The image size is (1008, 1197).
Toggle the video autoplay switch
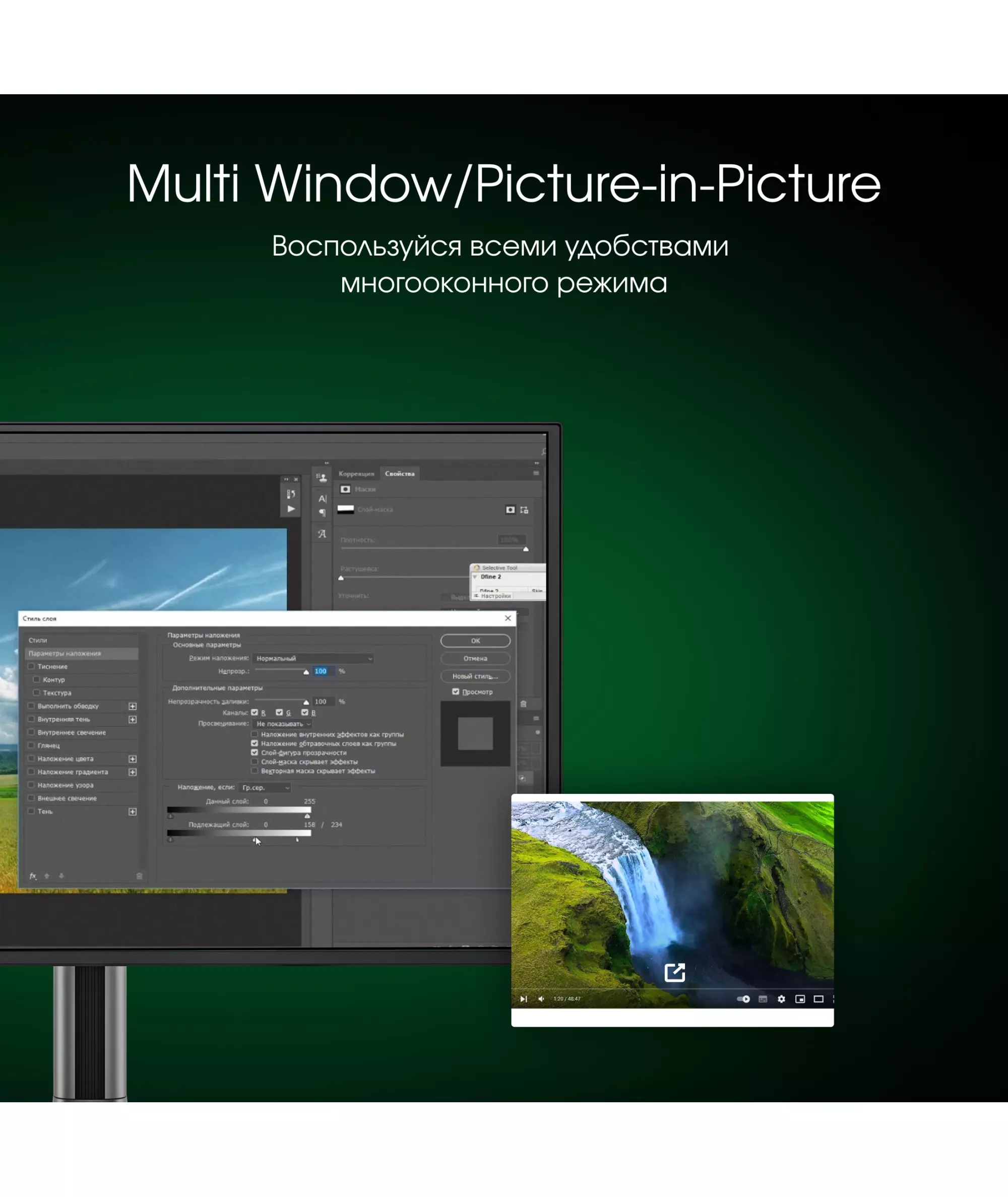(x=743, y=999)
